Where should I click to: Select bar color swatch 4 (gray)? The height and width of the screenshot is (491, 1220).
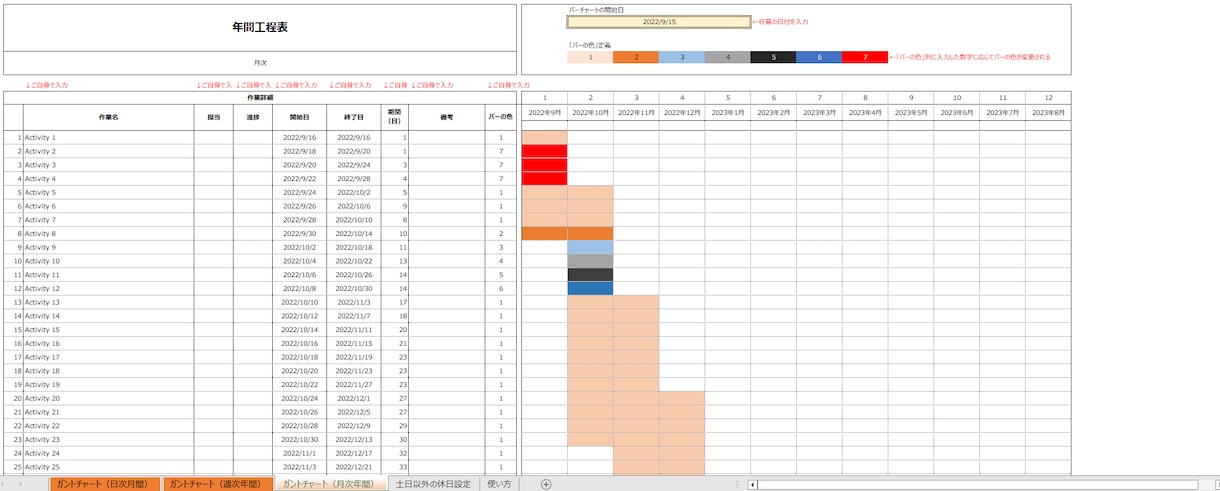click(728, 57)
